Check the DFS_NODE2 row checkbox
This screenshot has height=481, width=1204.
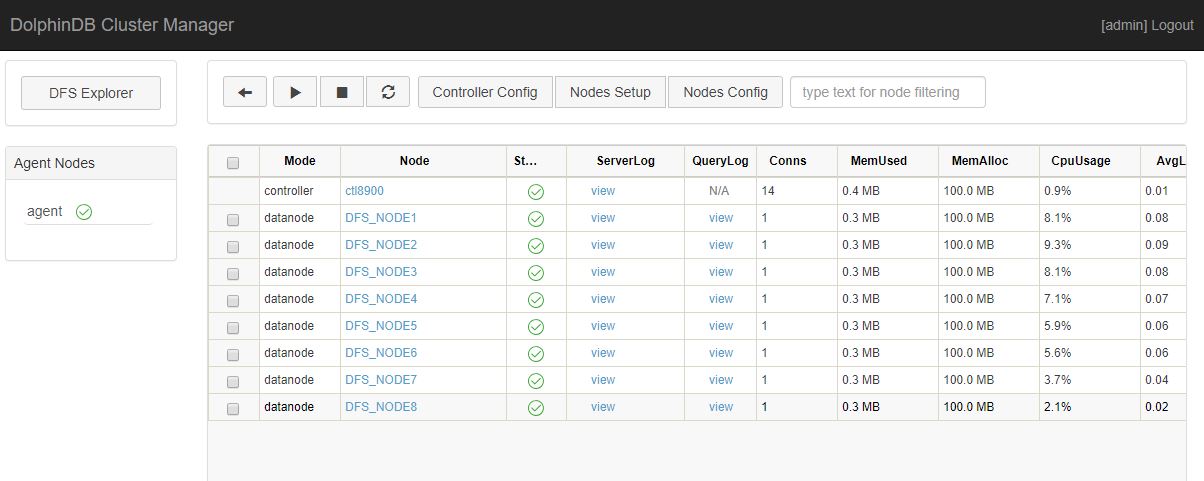point(233,246)
